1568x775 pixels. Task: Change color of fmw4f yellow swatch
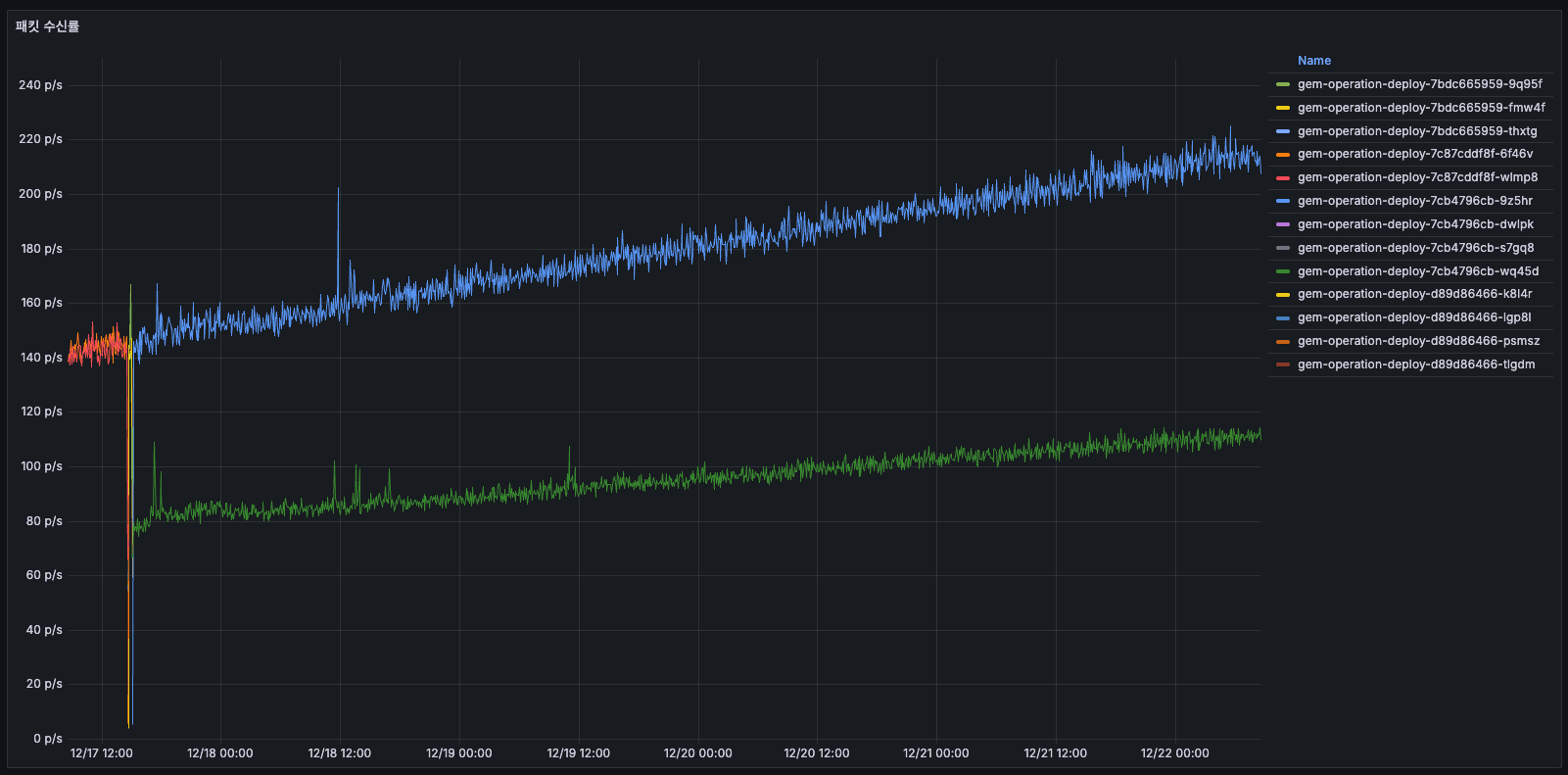tap(1282, 108)
